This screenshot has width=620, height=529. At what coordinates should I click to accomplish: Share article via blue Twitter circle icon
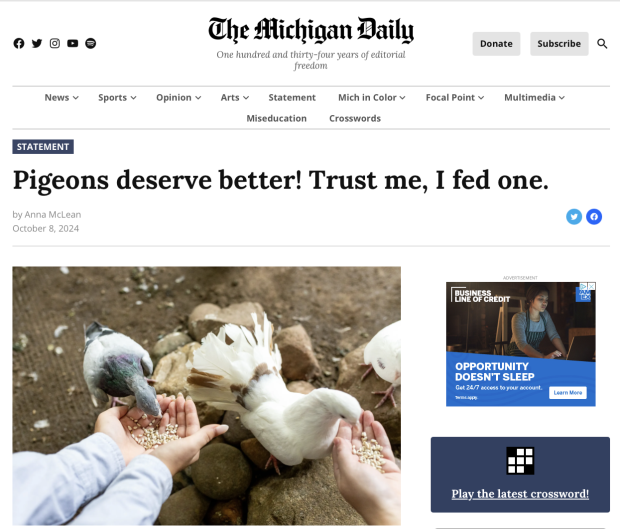(x=574, y=217)
